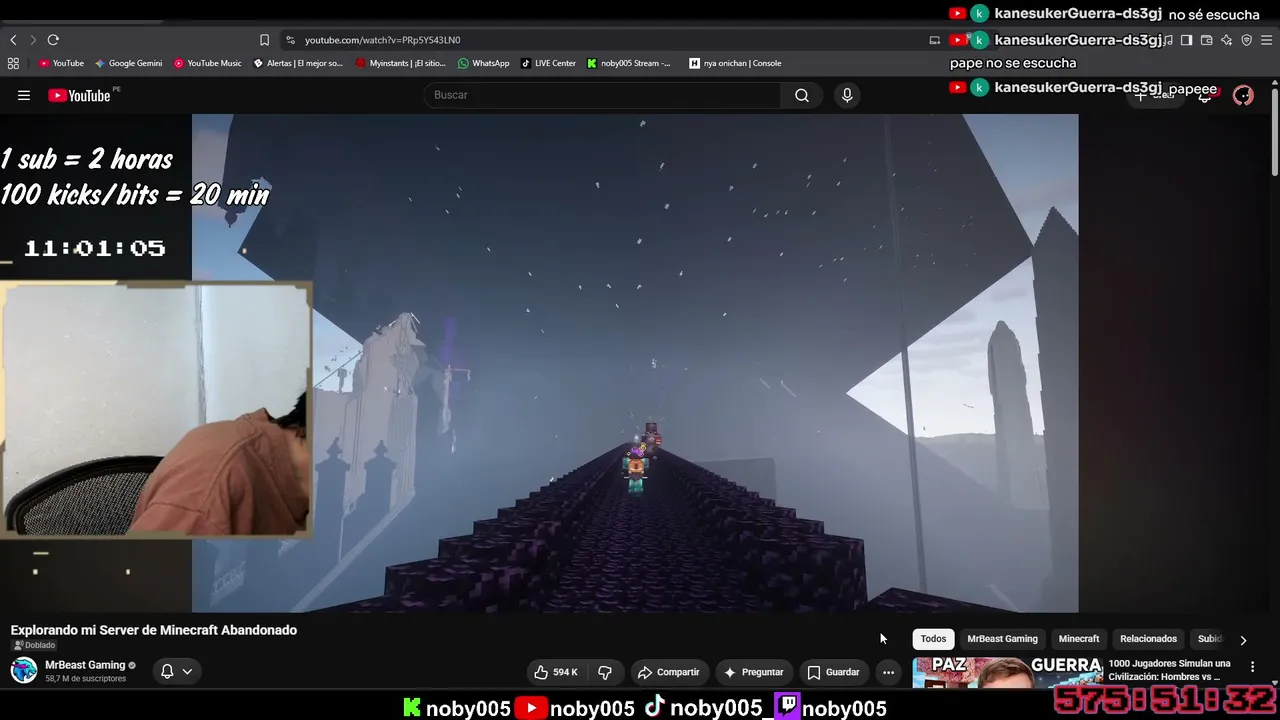Open the more actions ellipsis under the video

coord(888,672)
